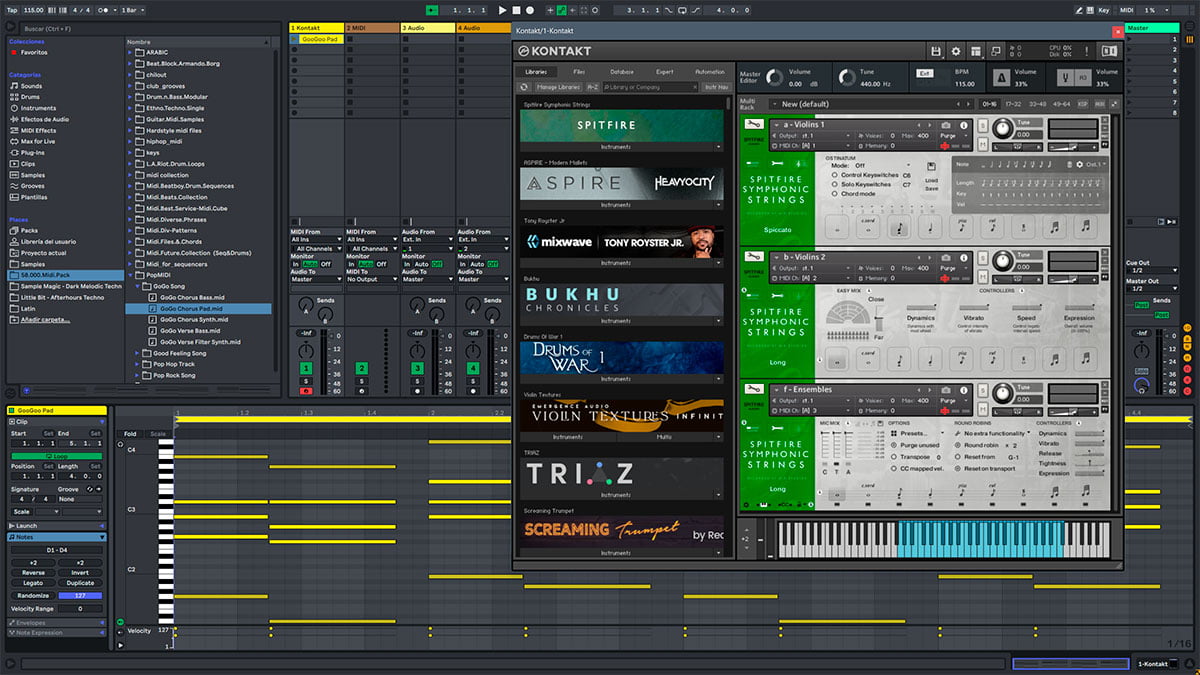Image resolution: width=1200 pixels, height=675 pixels.
Task: Select Sounds category in the browser
Action: 31,86
